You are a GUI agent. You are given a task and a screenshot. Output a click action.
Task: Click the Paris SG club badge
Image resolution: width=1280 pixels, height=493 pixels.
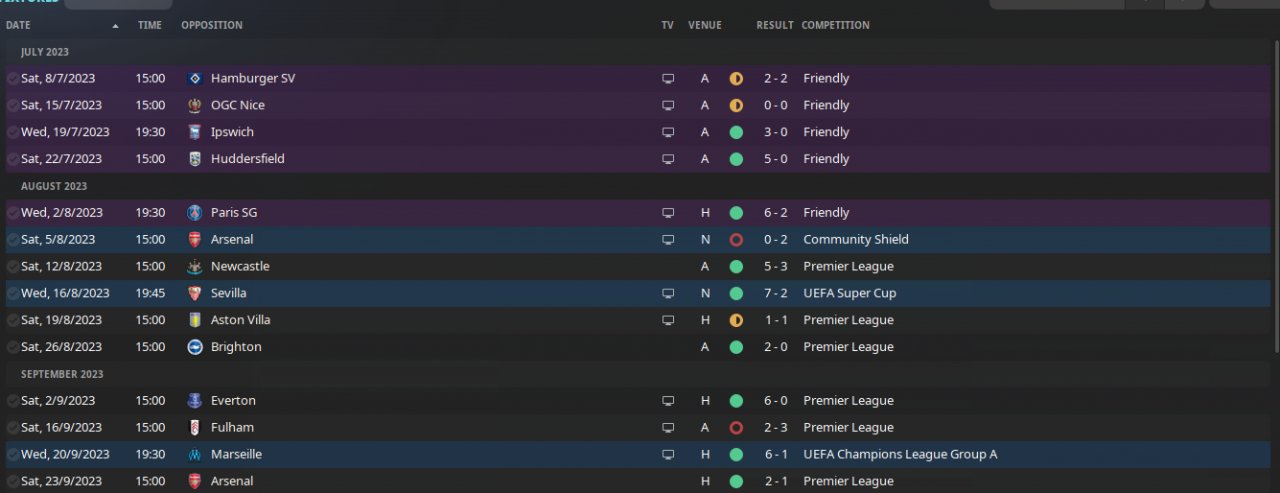tap(195, 213)
